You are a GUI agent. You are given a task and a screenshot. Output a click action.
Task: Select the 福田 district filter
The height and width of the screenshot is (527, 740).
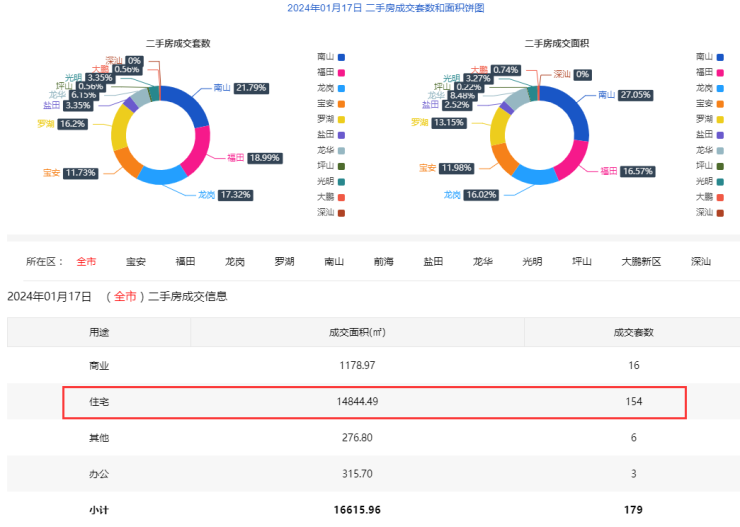tap(185, 261)
